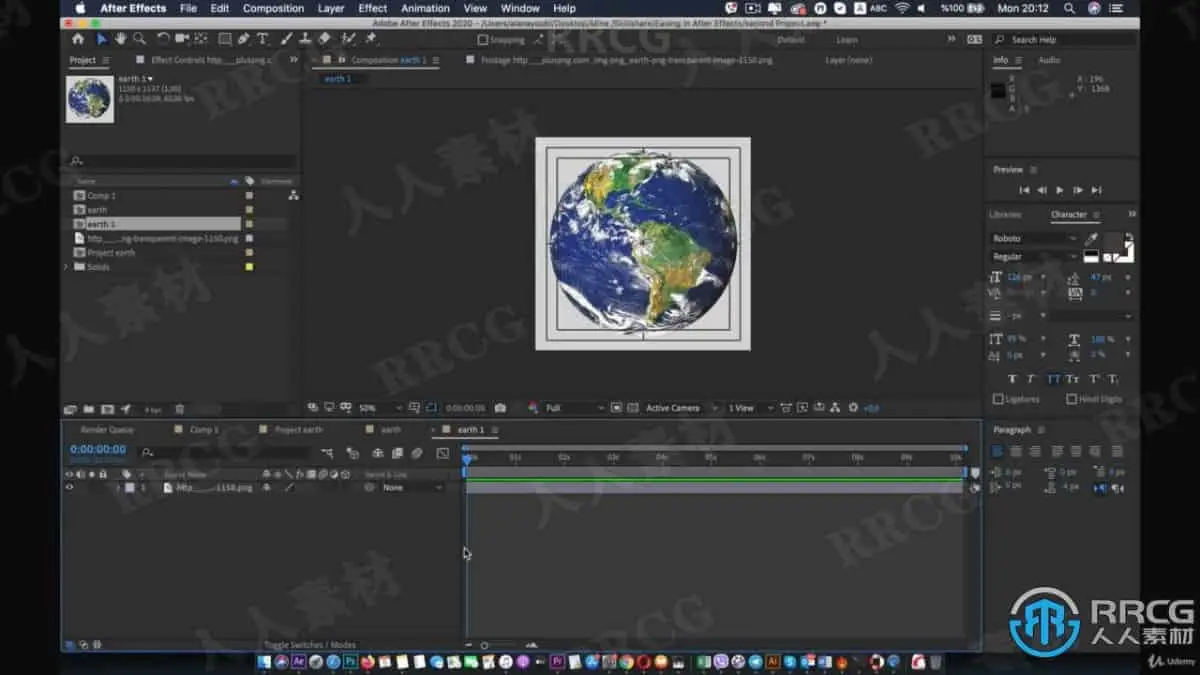The height and width of the screenshot is (675, 1200).
Task: Switch to the Audio panel tab
Action: coord(1049,60)
